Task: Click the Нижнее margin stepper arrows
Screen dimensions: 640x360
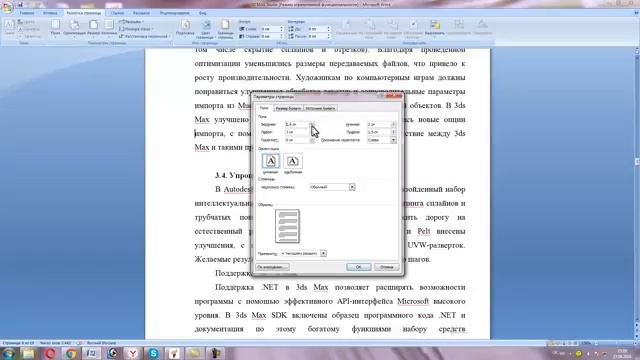Action: click(x=393, y=124)
